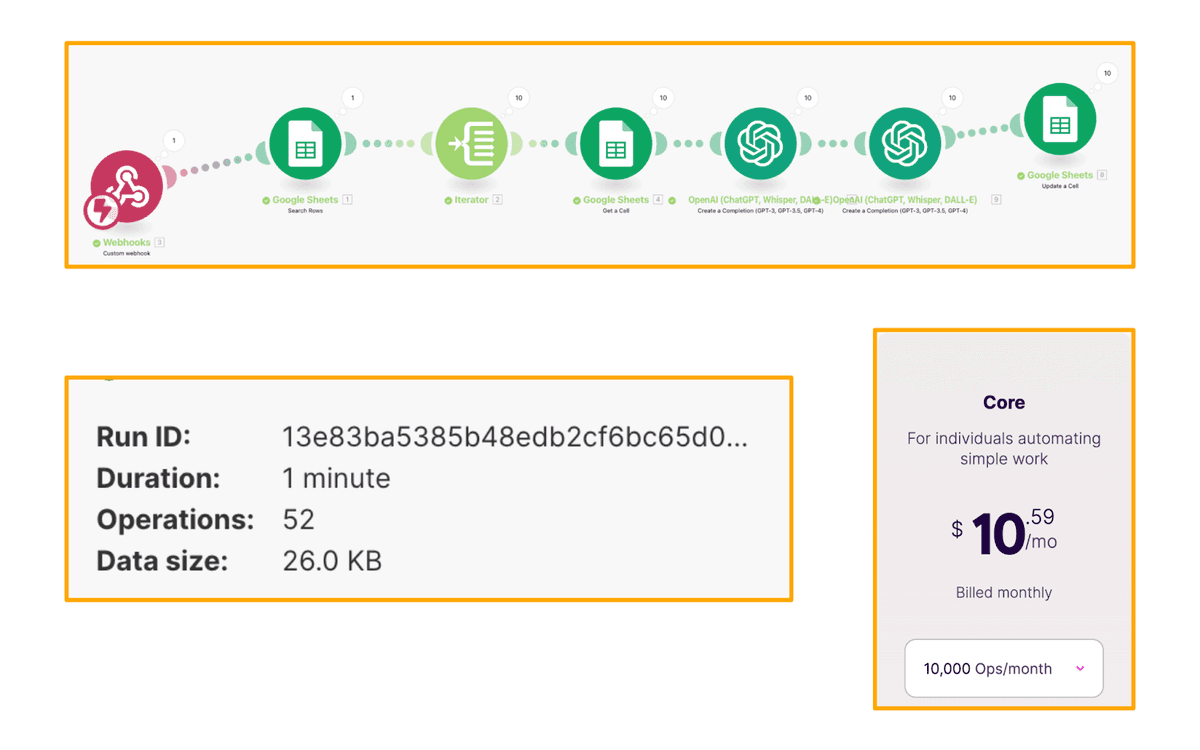Click the Core plan $10.59 price
1200x750 pixels.
pyautogui.click(x=1003, y=533)
